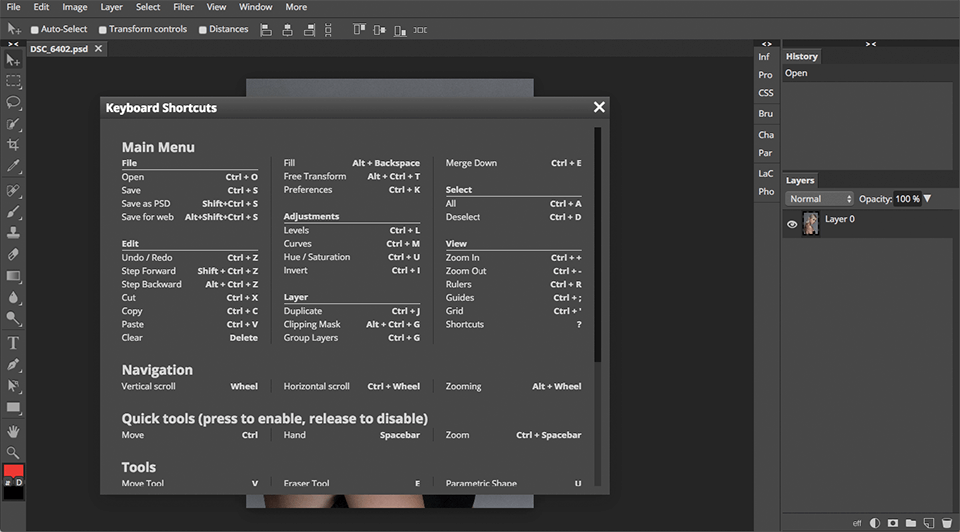Expand the Opacity slider arrow
Image resolution: width=960 pixels, height=532 pixels.
[927, 199]
